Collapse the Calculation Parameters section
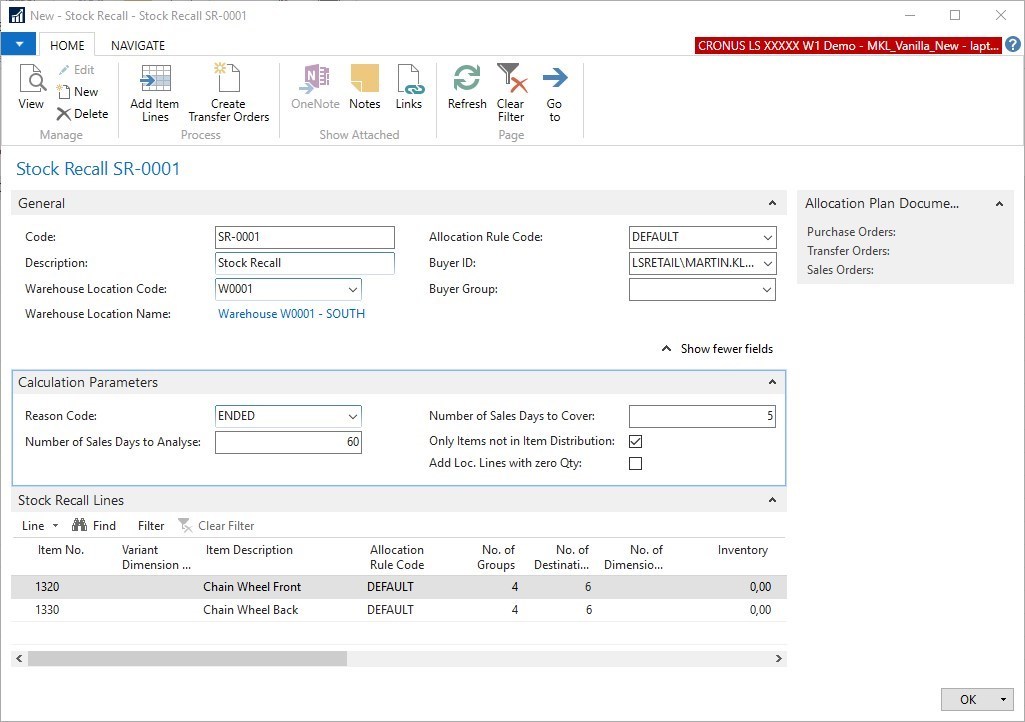 click(x=771, y=382)
